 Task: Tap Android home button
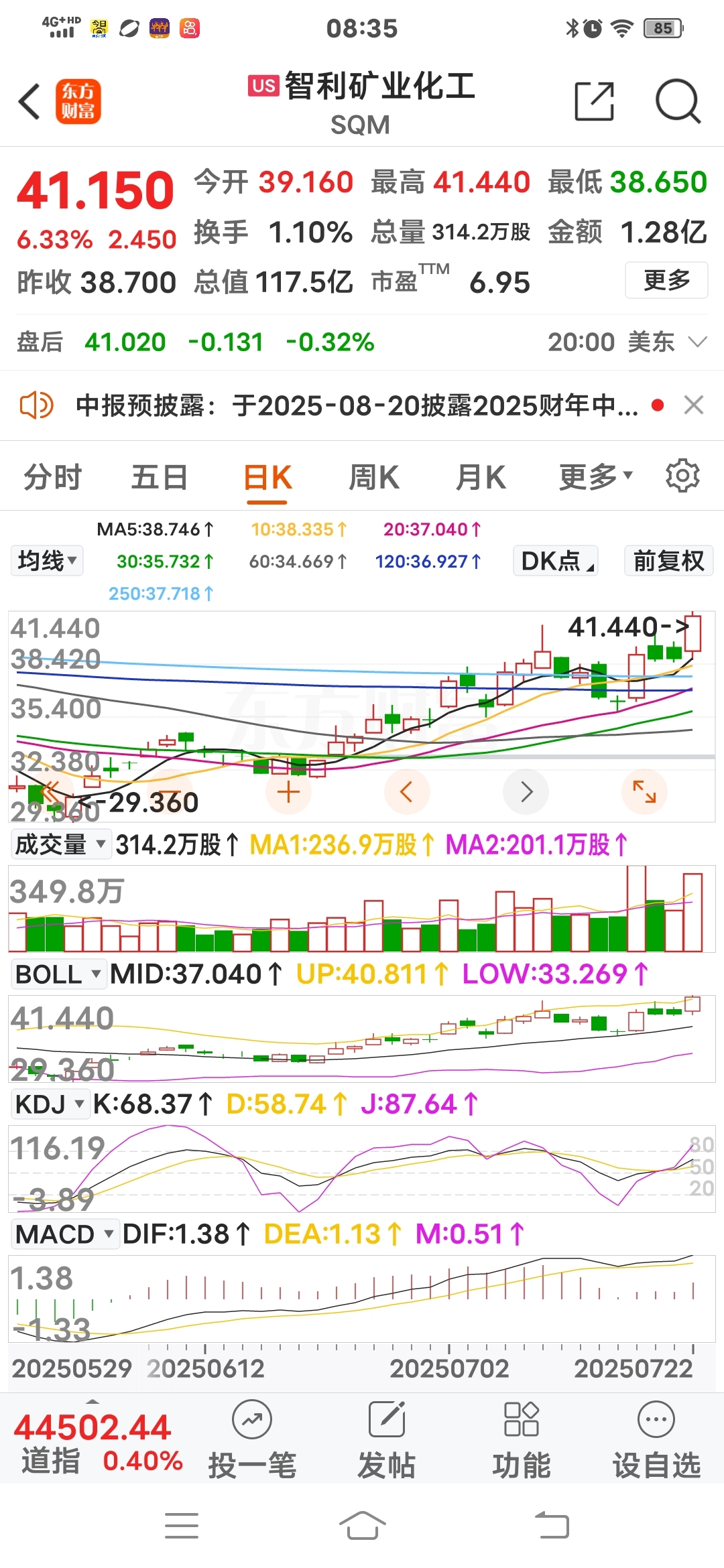[x=362, y=1525]
